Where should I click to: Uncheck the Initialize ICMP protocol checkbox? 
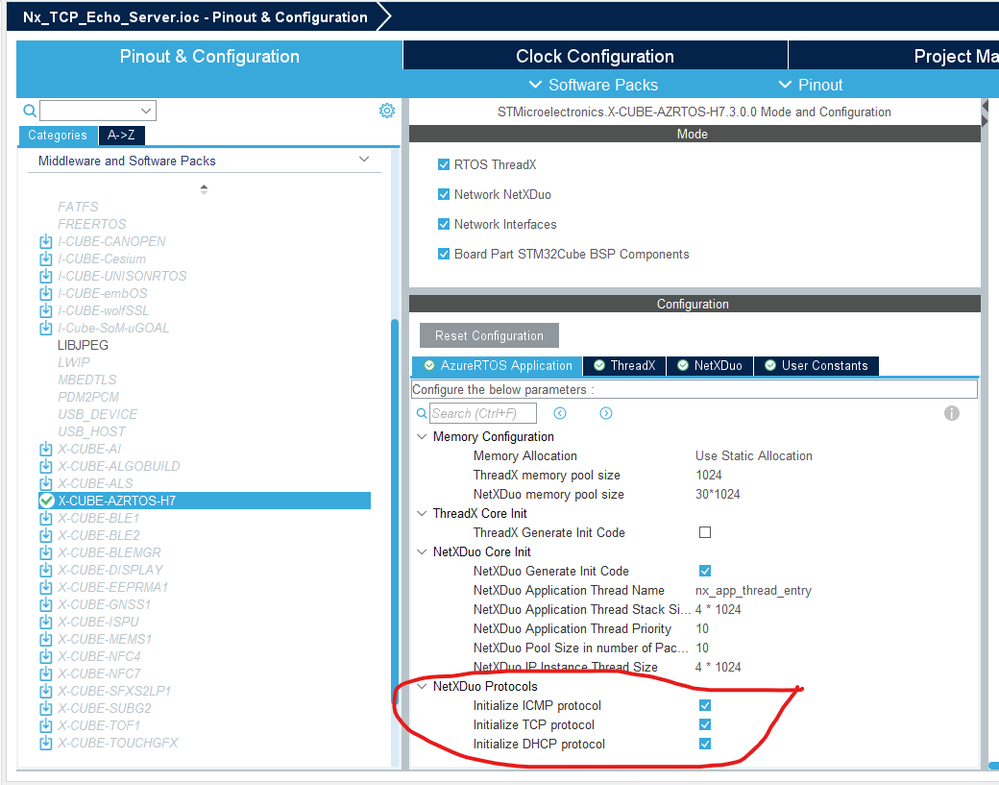tap(705, 705)
